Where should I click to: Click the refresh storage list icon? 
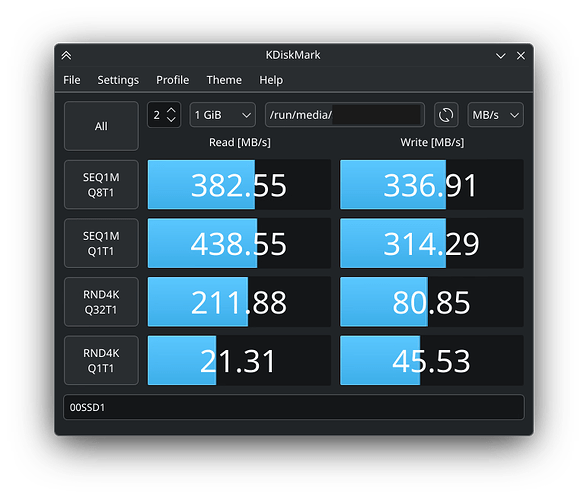tap(446, 115)
